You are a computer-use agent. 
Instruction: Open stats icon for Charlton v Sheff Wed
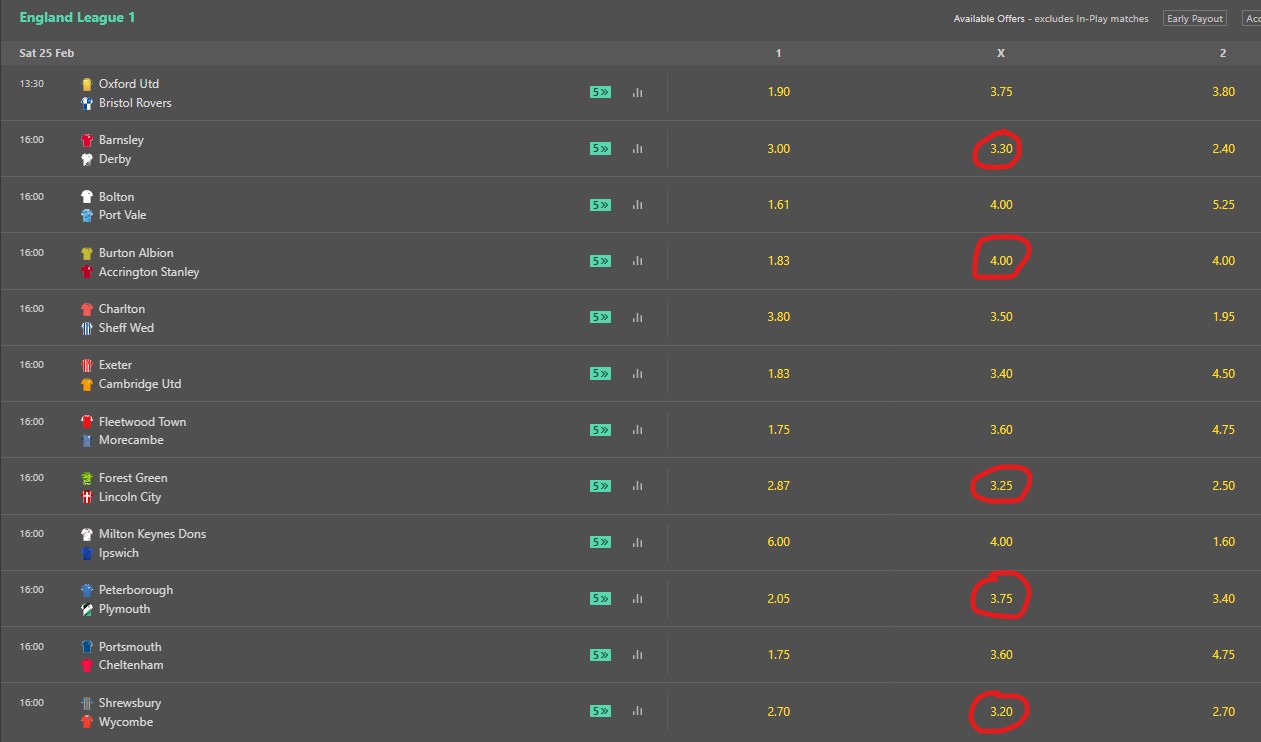637,317
